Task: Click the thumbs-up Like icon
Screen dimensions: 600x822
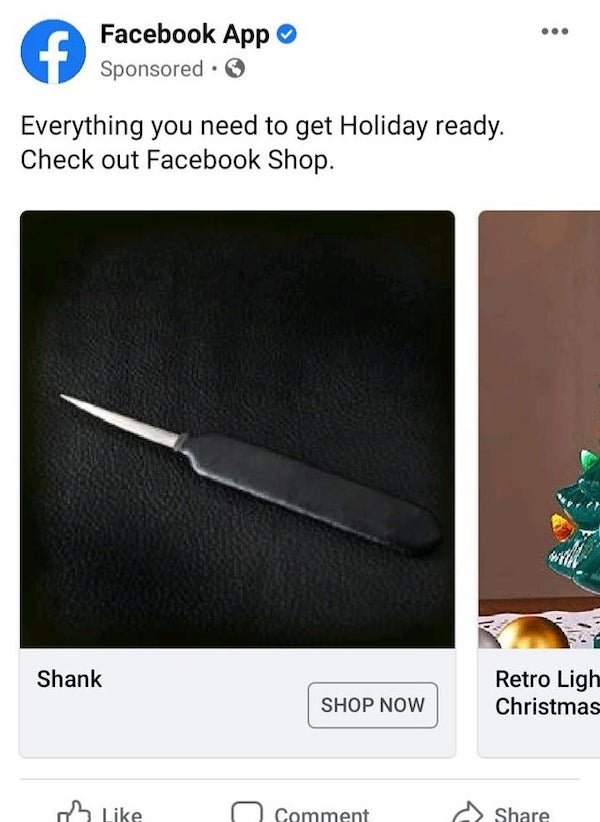Action: point(74,812)
